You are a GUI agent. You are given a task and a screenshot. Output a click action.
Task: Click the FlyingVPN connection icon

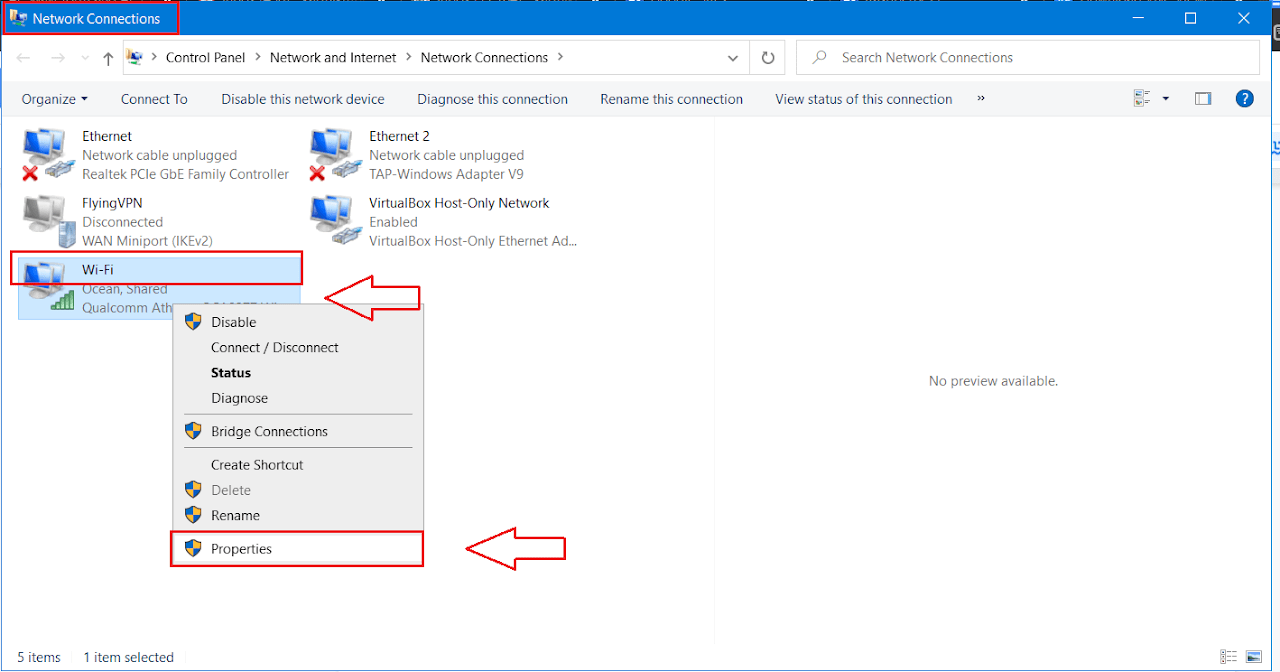tap(49, 222)
